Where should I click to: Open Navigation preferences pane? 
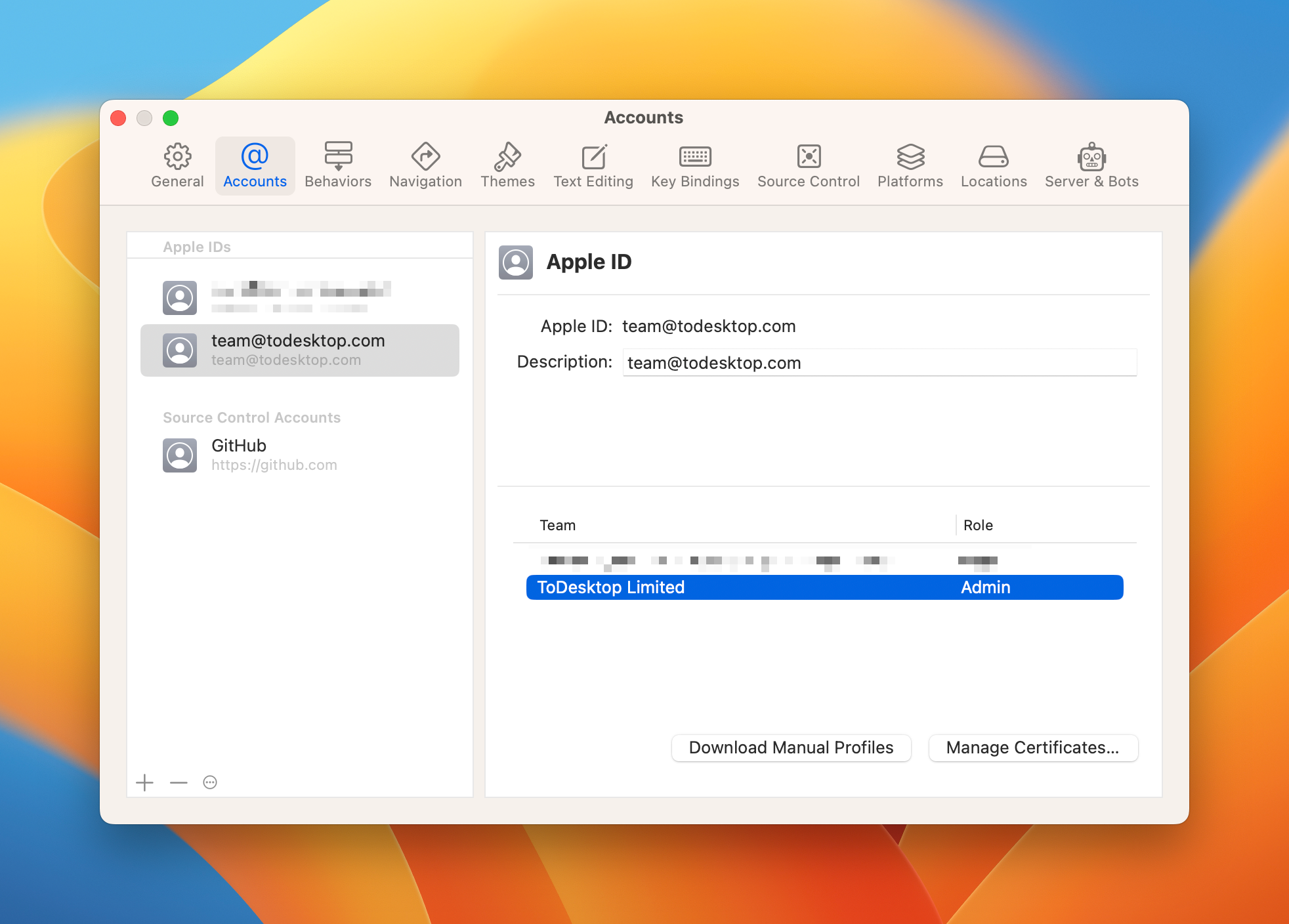[x=425, y=165]
